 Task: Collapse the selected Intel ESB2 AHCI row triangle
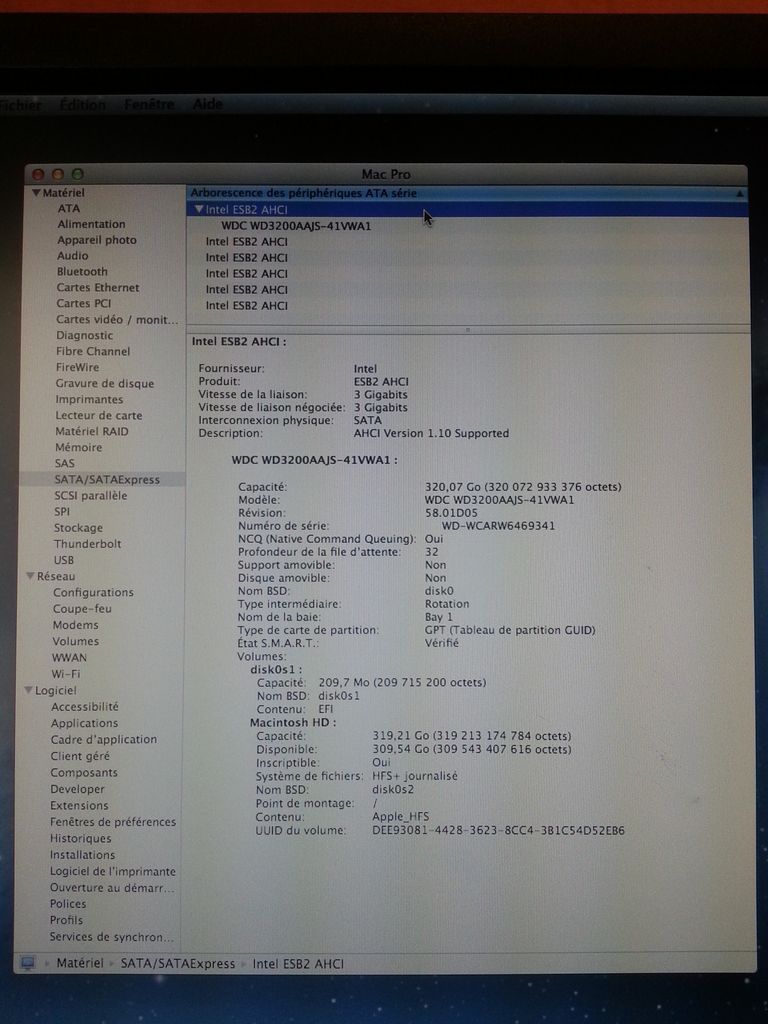(199, 210)
